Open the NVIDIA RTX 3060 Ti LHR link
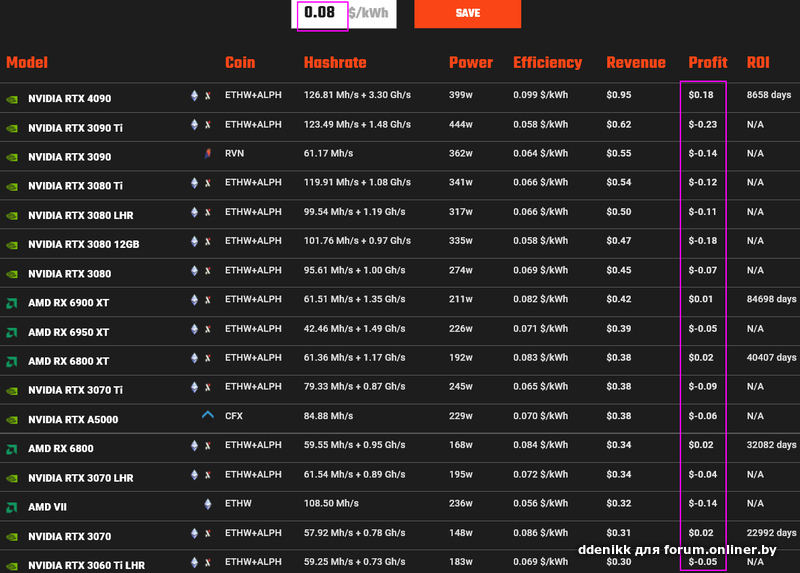 (86, 565)
